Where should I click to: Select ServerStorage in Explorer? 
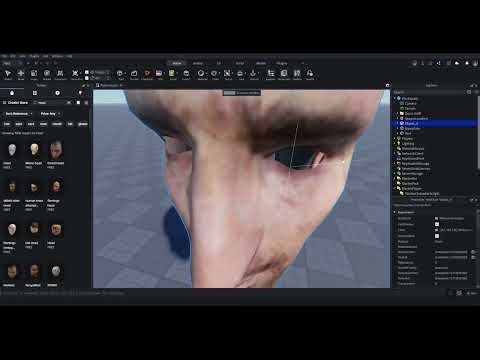pos(412,173)
